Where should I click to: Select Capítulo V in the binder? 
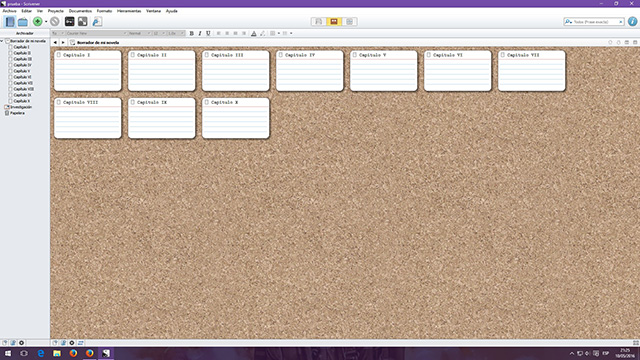22,71
